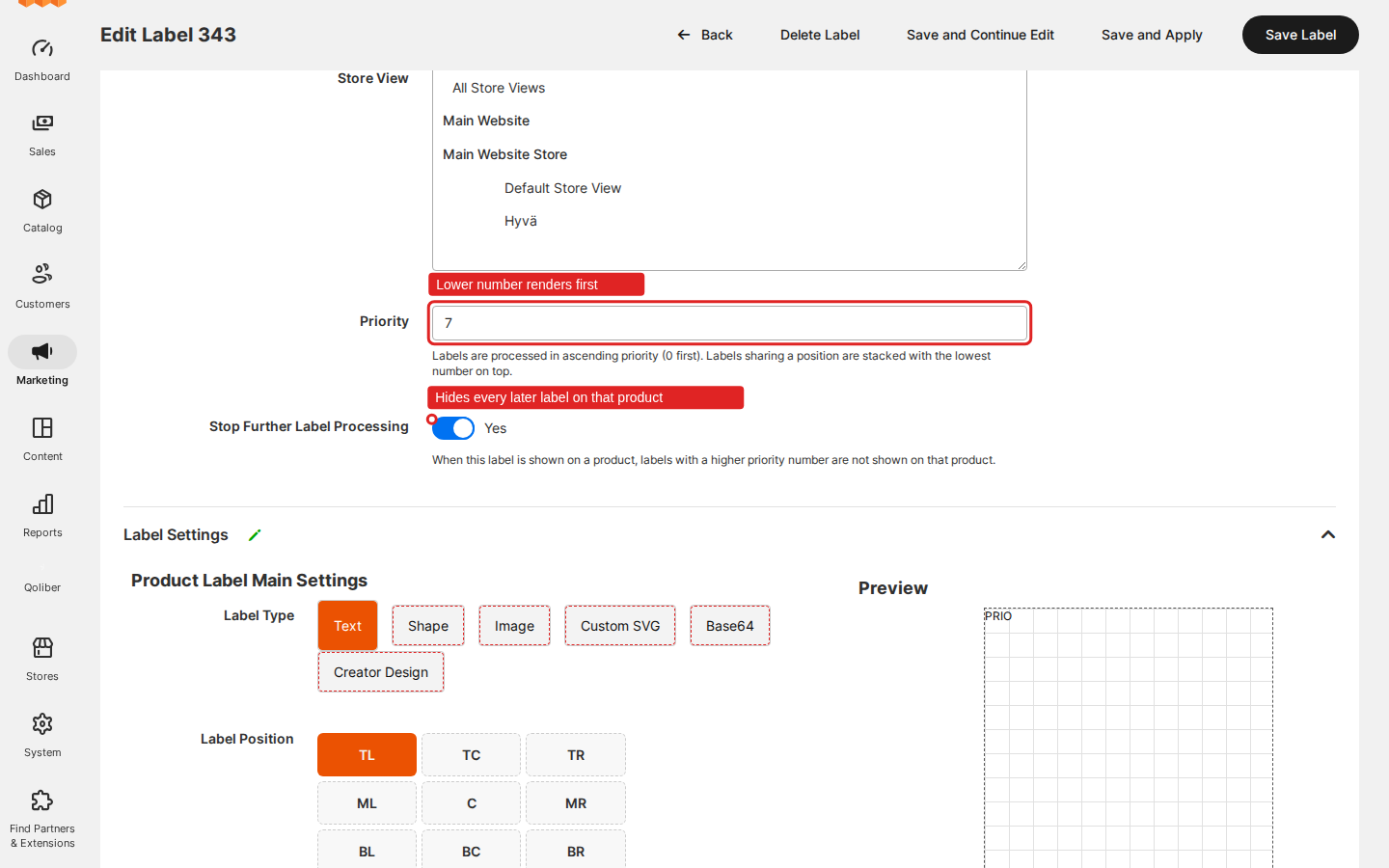Open the System gear icon

click(42, 724)
